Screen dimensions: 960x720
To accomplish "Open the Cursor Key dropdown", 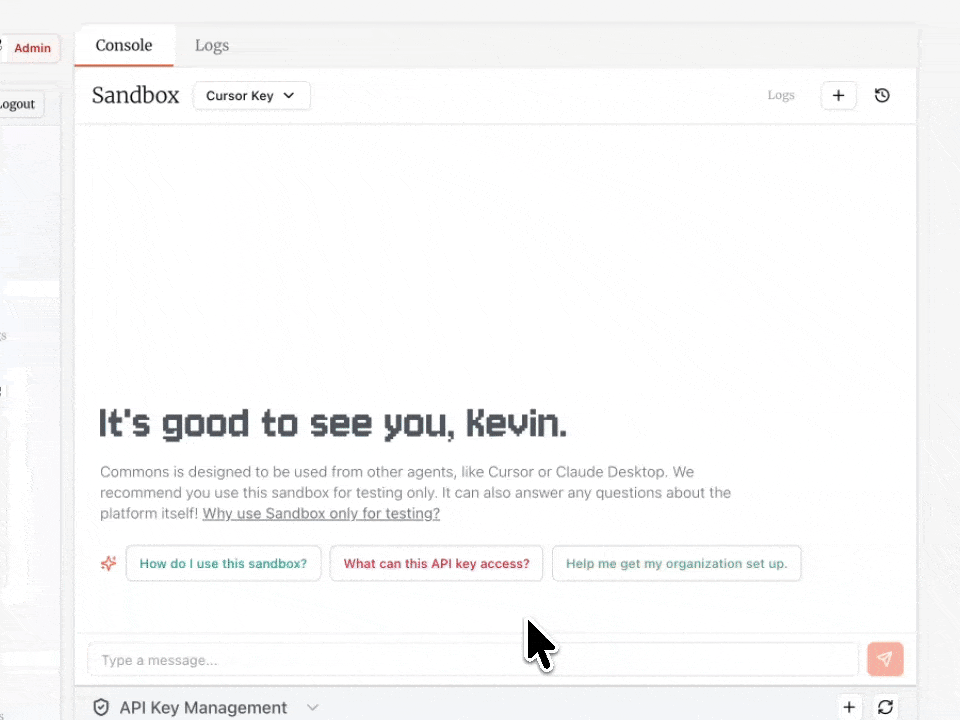I will (x=251, y=96).
